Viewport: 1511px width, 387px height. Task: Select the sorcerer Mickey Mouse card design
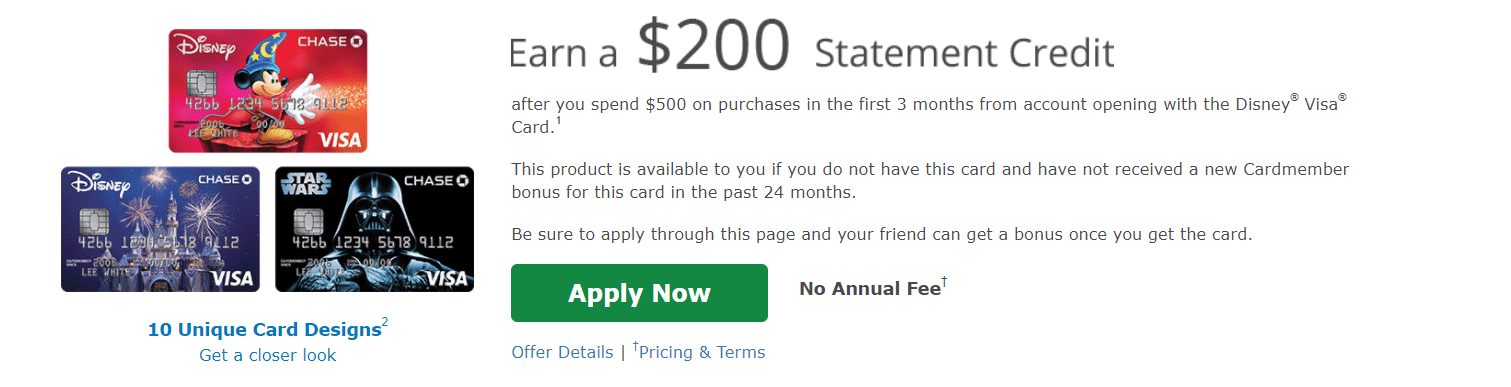tap(268, 90)
